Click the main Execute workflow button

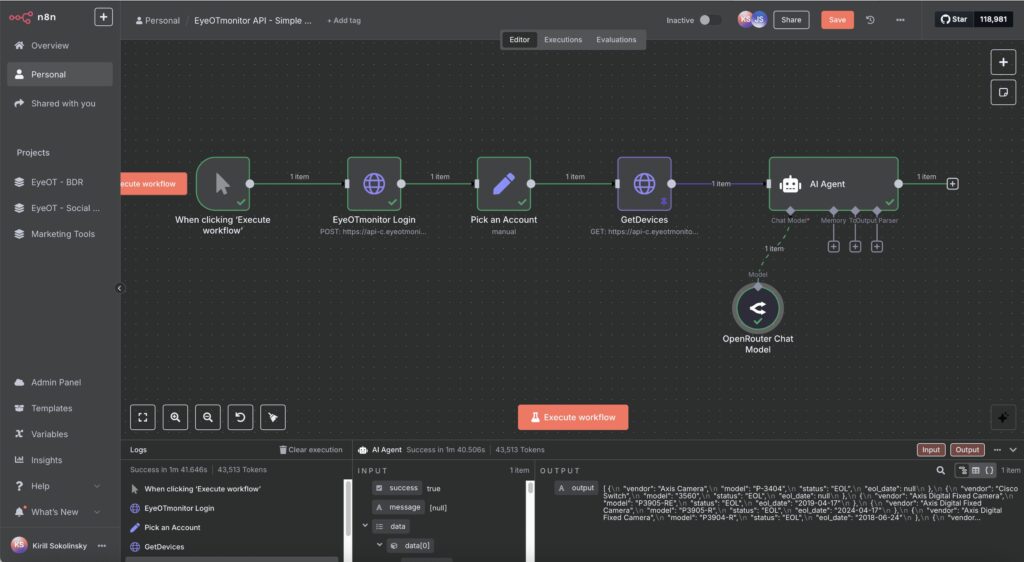click(573, 417)
